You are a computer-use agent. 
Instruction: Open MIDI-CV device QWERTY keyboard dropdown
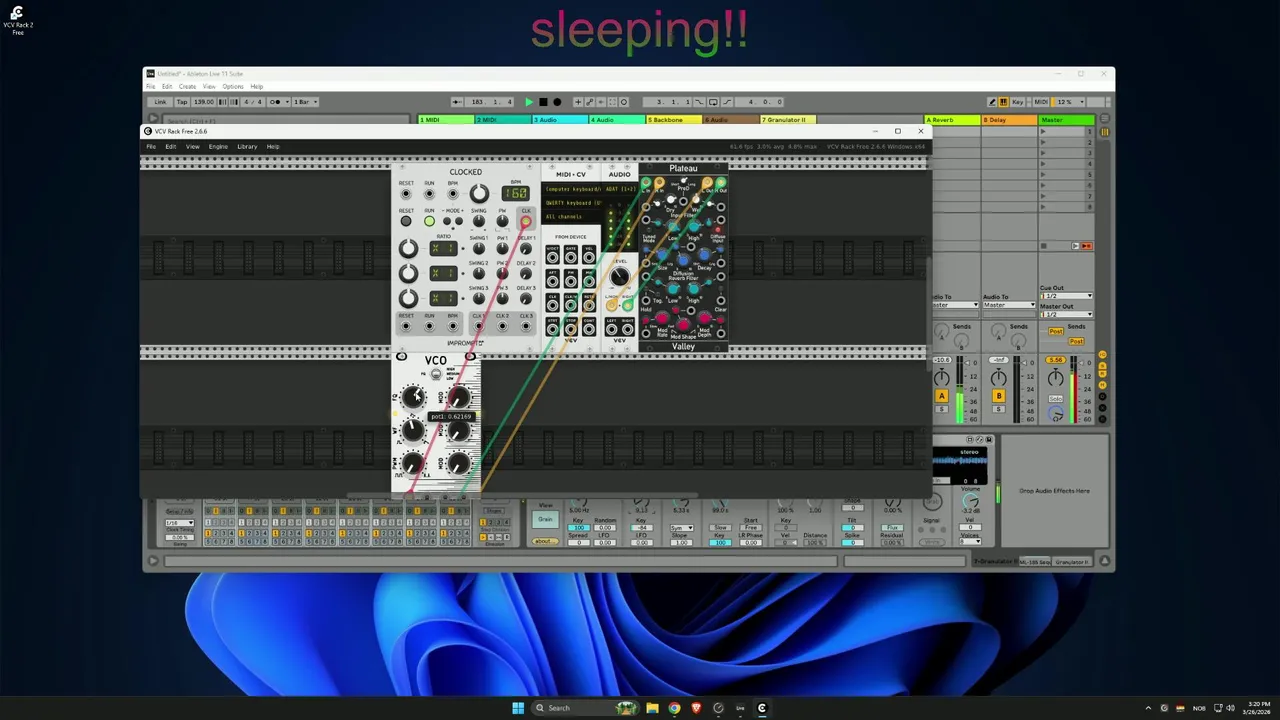click(572, 203)
